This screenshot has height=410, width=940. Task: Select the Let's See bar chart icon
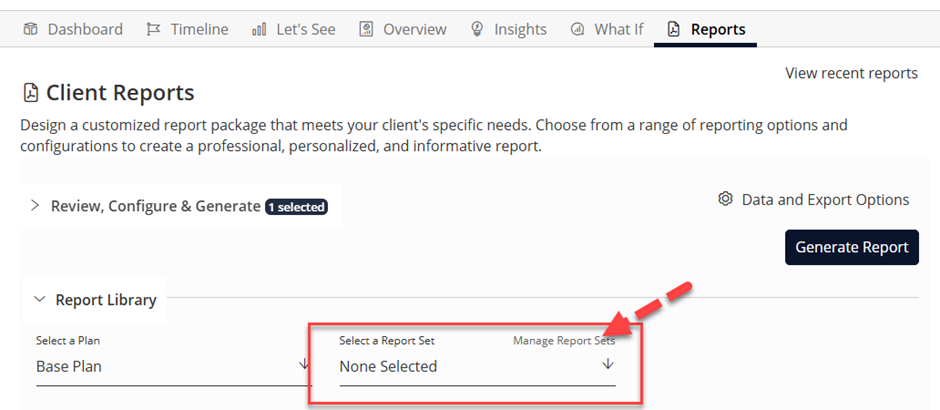pyautogui.click(x=260, y=29)
